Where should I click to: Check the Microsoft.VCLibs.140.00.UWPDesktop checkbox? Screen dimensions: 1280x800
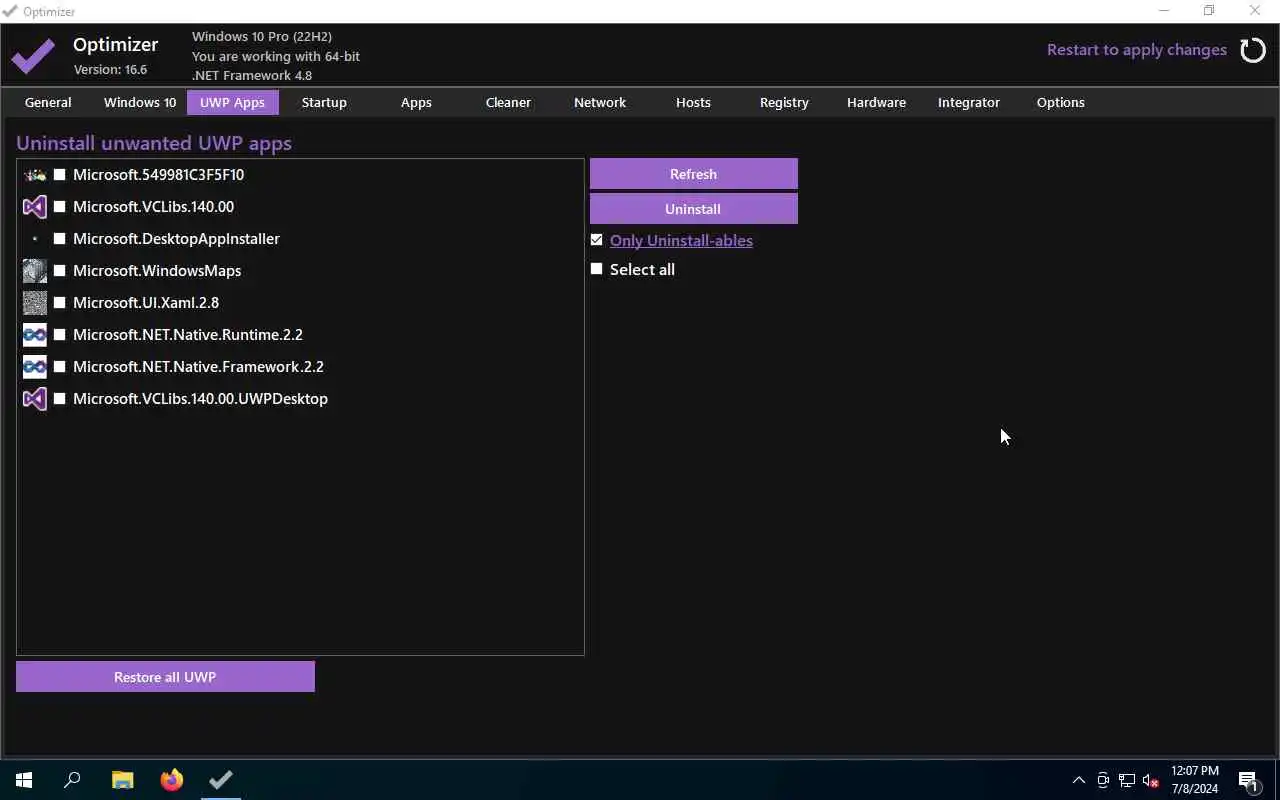(60, 399)
